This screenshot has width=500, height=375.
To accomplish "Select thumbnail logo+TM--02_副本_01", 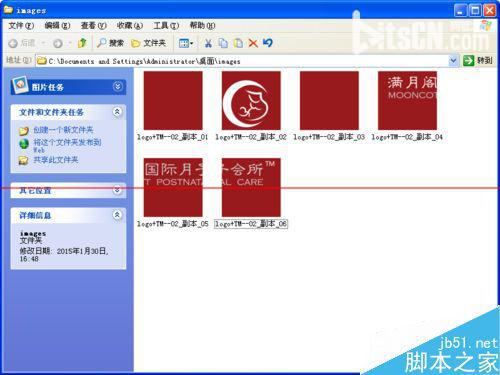I will click(173, 100).
